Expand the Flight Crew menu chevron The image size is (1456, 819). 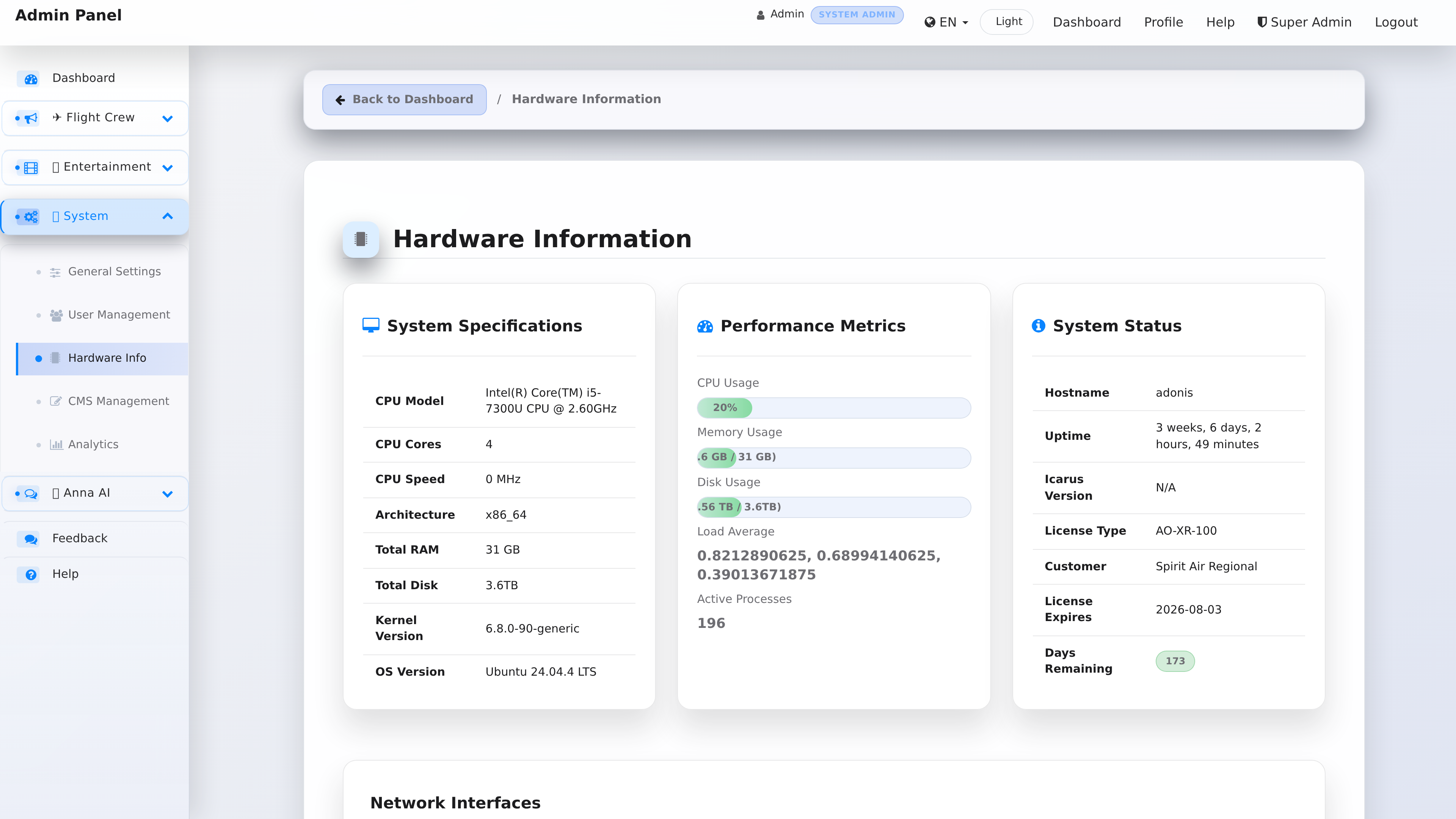click(x=167, y=119)
